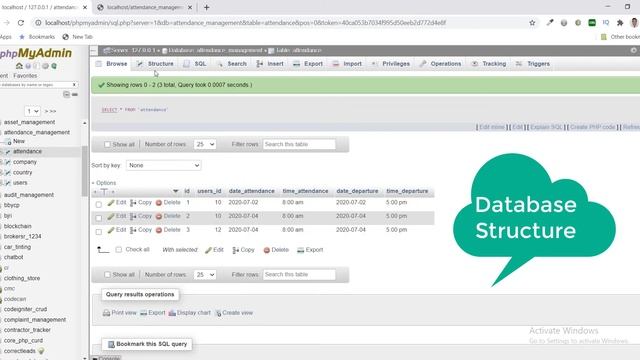
Task: Open the Import tab
Action: point(347,64)
